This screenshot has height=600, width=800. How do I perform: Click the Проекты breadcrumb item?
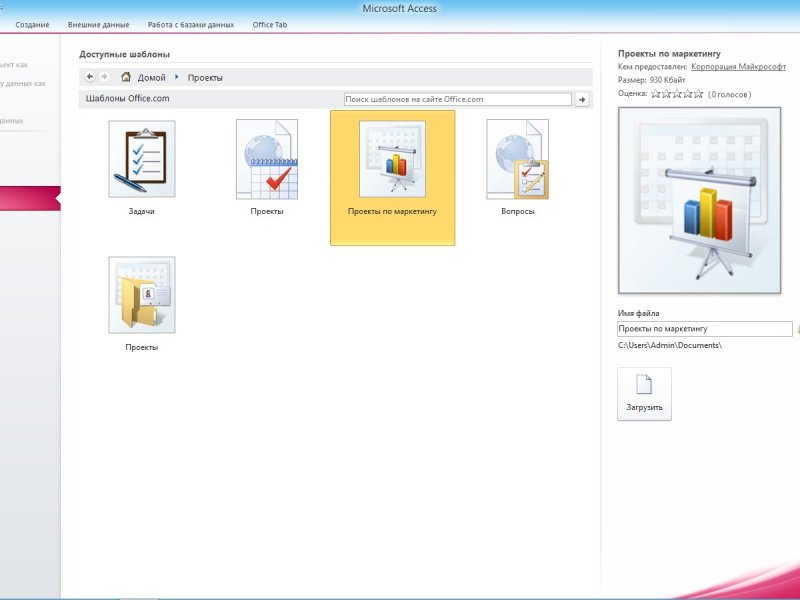click(x=205, y=78)
